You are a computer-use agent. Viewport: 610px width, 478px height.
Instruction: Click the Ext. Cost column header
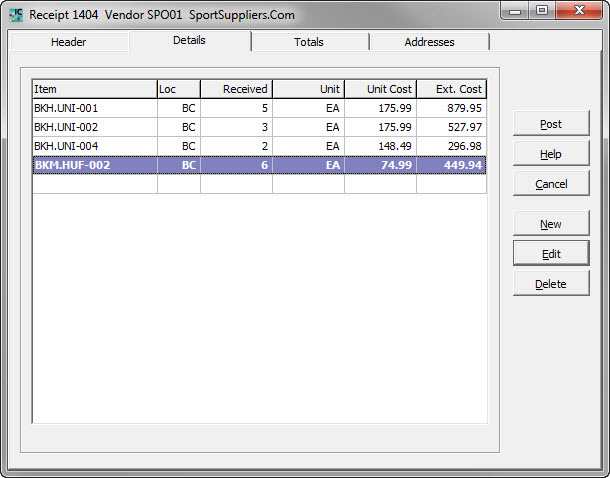click(451, 89)
